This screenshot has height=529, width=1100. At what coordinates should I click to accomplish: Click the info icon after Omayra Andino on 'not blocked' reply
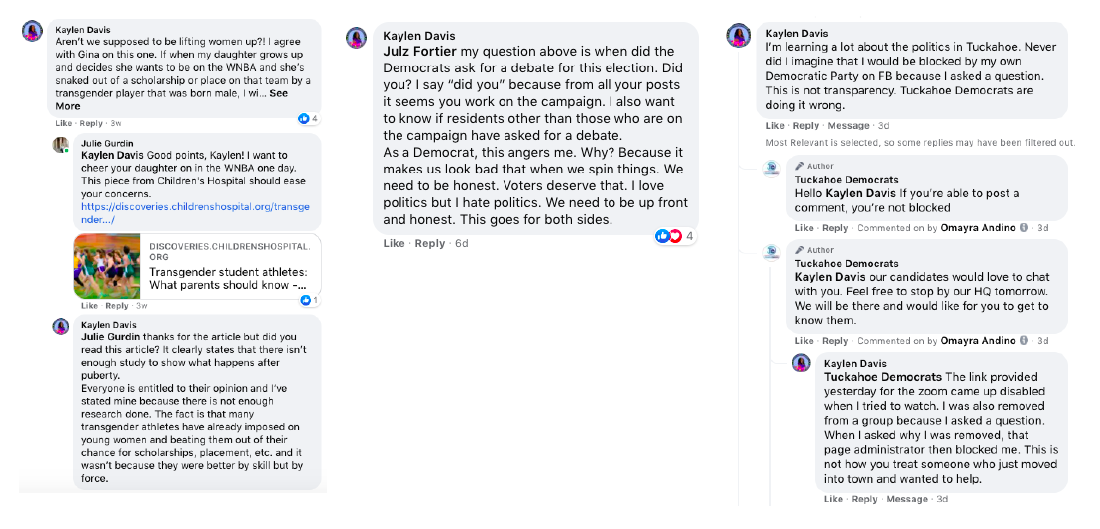(x=1024, y=228)
